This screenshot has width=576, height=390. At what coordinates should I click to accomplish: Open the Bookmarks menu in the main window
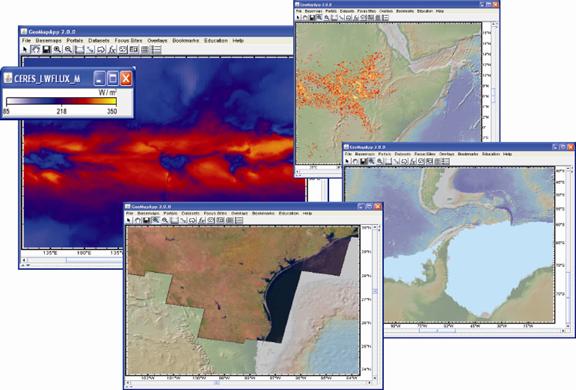click(x=186, y=40)
